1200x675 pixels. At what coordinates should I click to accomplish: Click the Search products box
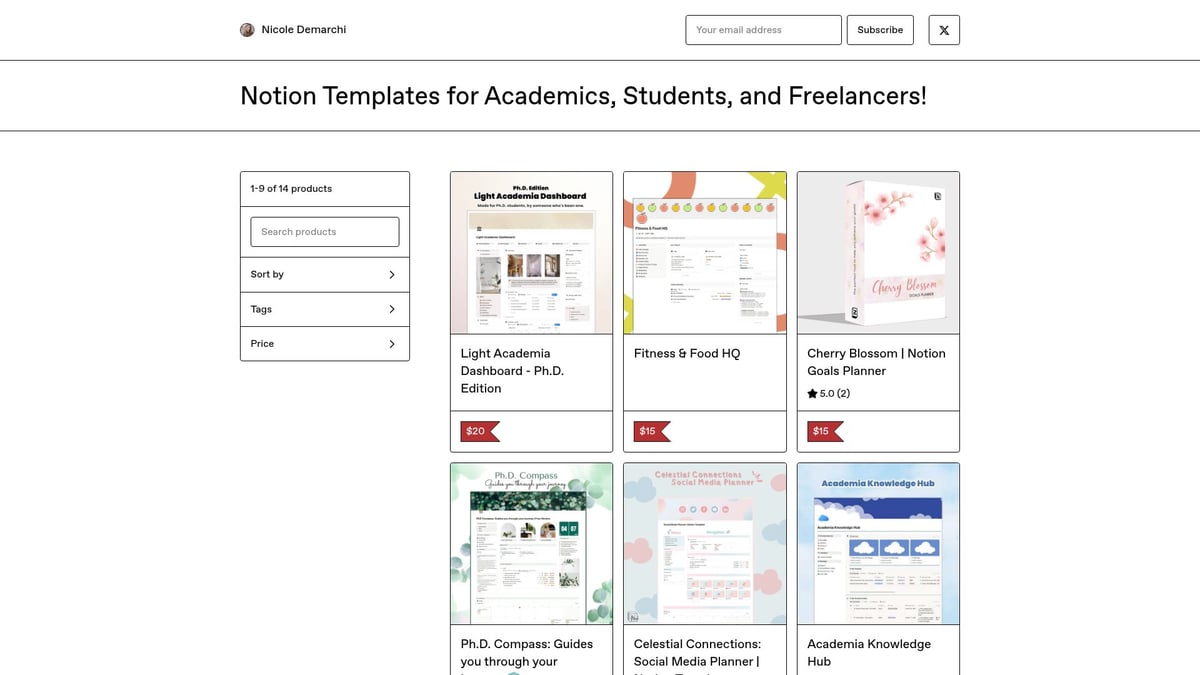pos(324,231)
